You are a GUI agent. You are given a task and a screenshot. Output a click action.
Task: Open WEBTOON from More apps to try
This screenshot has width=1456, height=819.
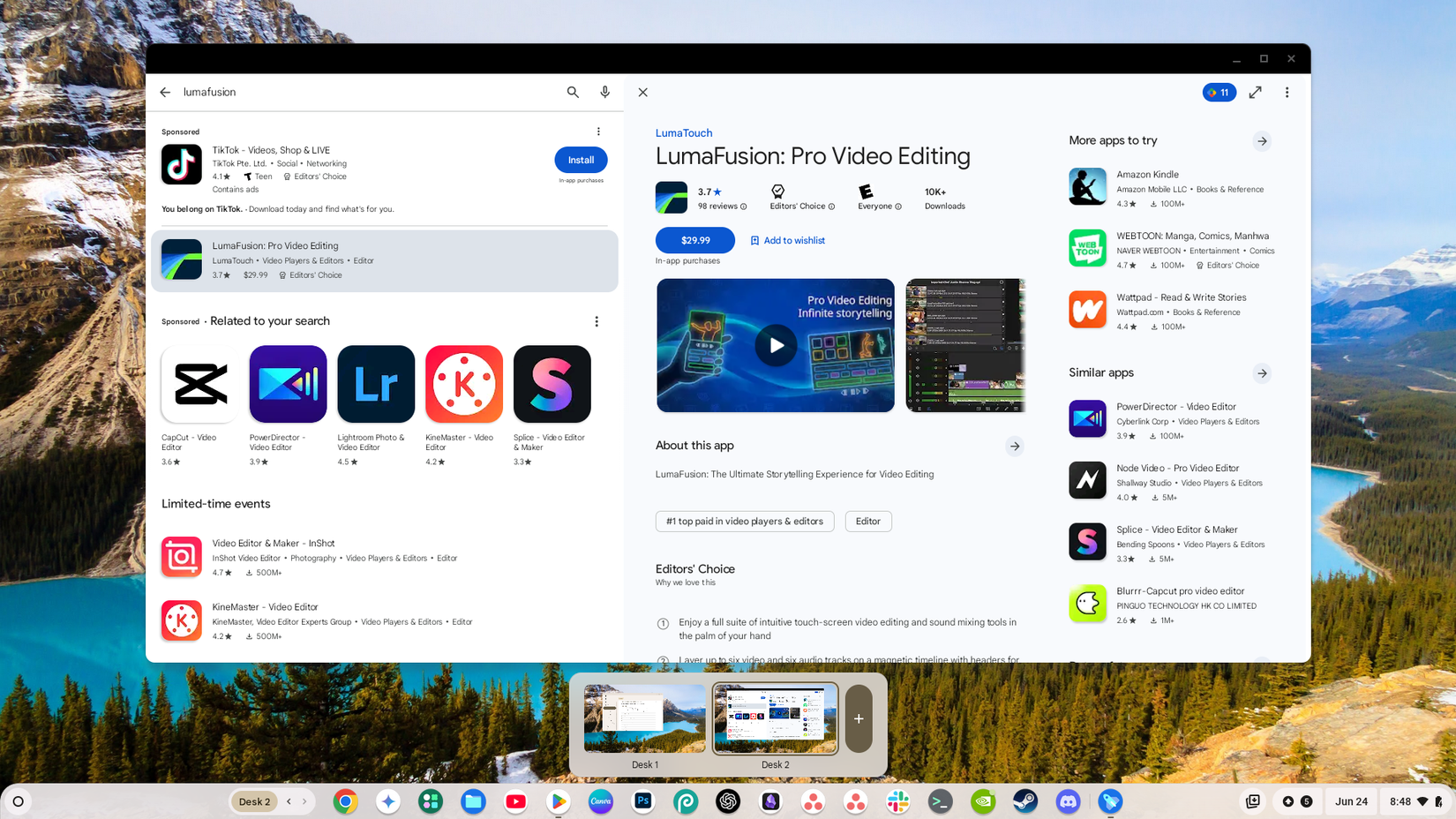point(1087,248)
